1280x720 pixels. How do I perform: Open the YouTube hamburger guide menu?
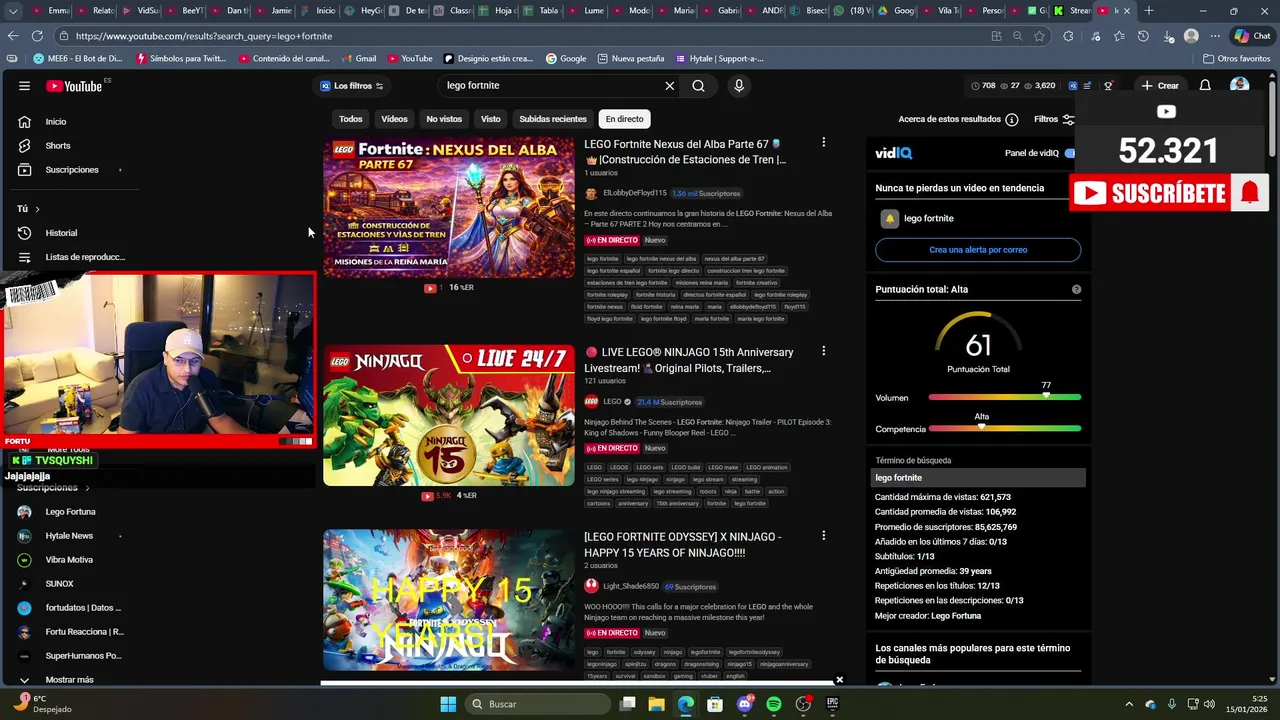[24, 86]
